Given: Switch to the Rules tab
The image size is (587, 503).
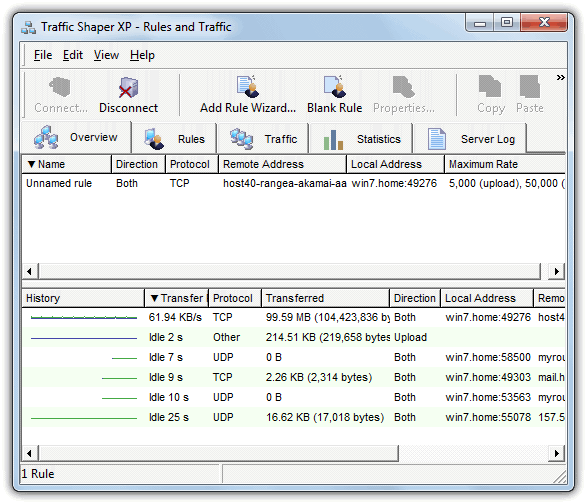Looking at the screenshot, I should coord(174,139).
